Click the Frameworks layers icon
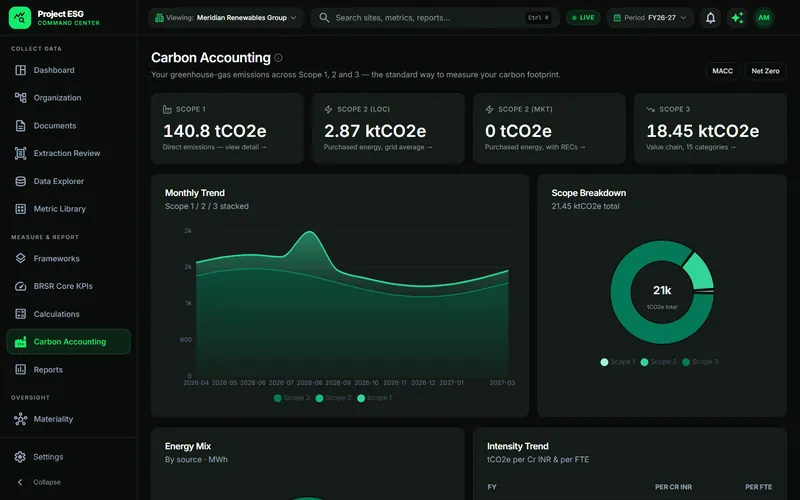This screenshot has height=500, width=800. click(20, 258)
